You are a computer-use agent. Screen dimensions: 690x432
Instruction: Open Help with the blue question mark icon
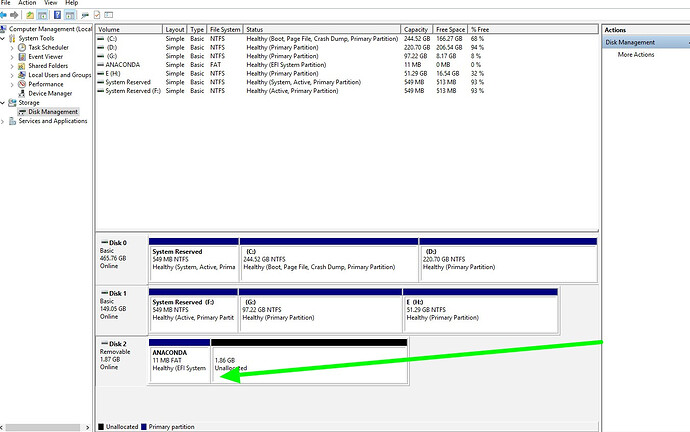click(x=58, y=15)
